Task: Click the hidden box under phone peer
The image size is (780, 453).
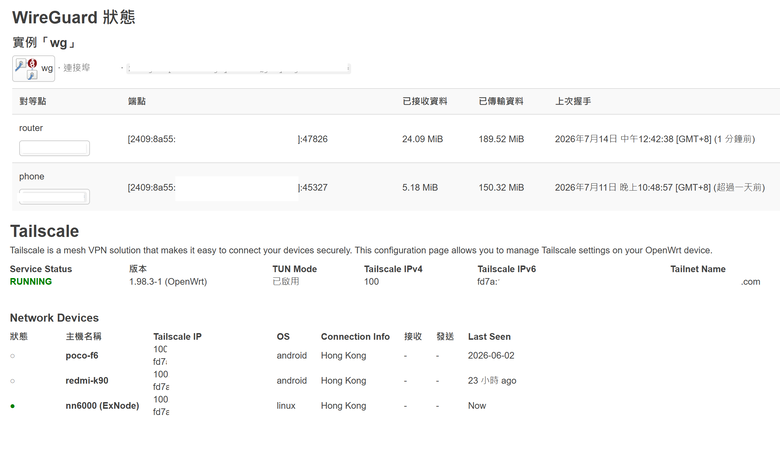Action: [x=54, y=197]
